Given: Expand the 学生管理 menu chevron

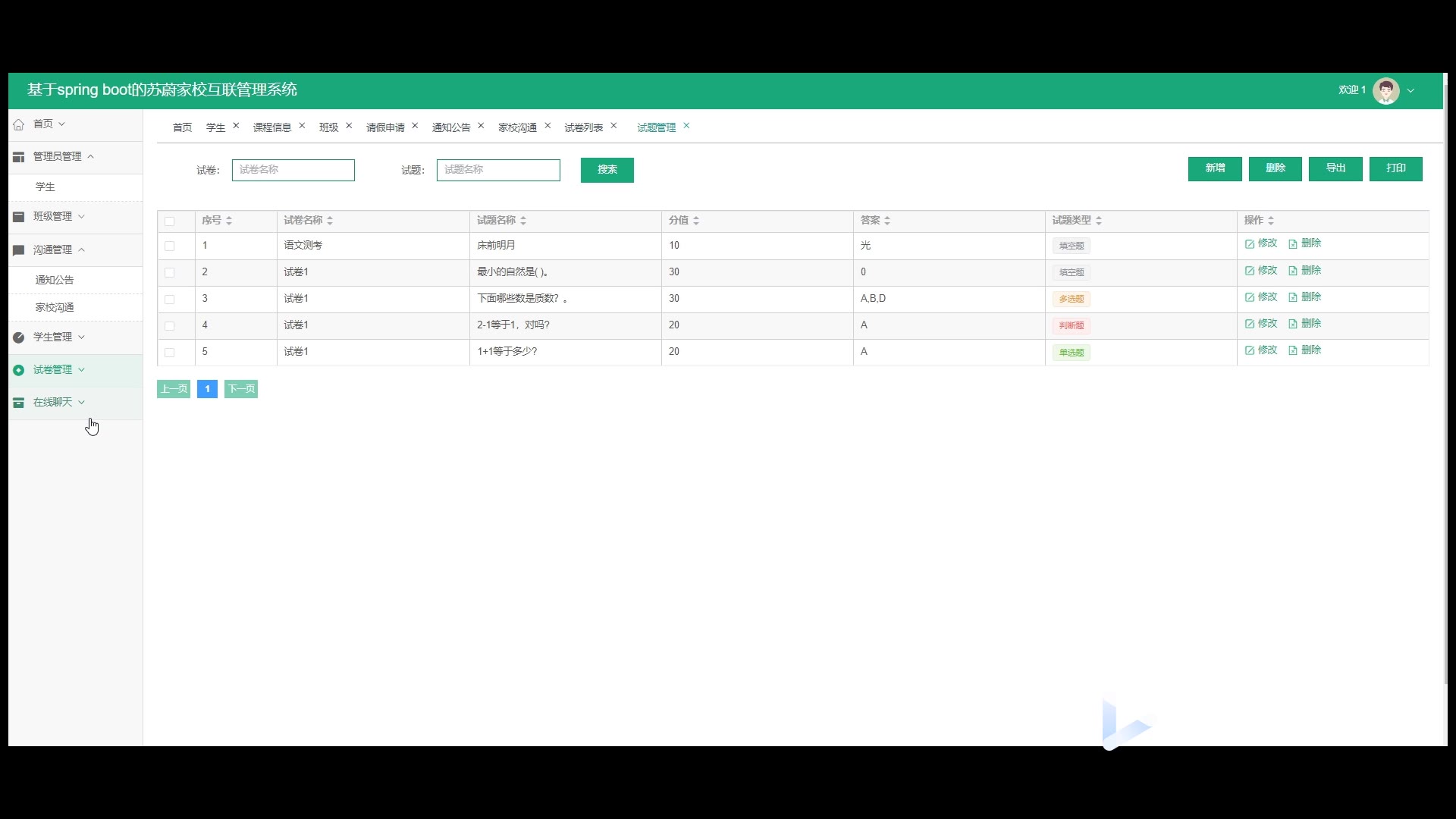Looking at the screenshot, I should click(81, 337).
